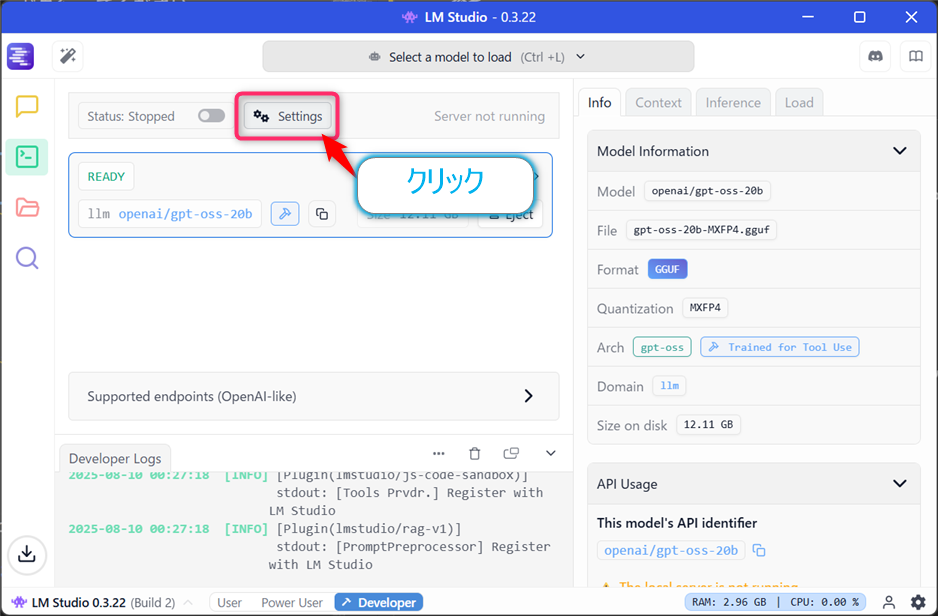Click the gpt-oss-20b-MXFP4.gguf file name
Image resolution: width=938 pixels, height=616 pixels.
coord(701,230)
